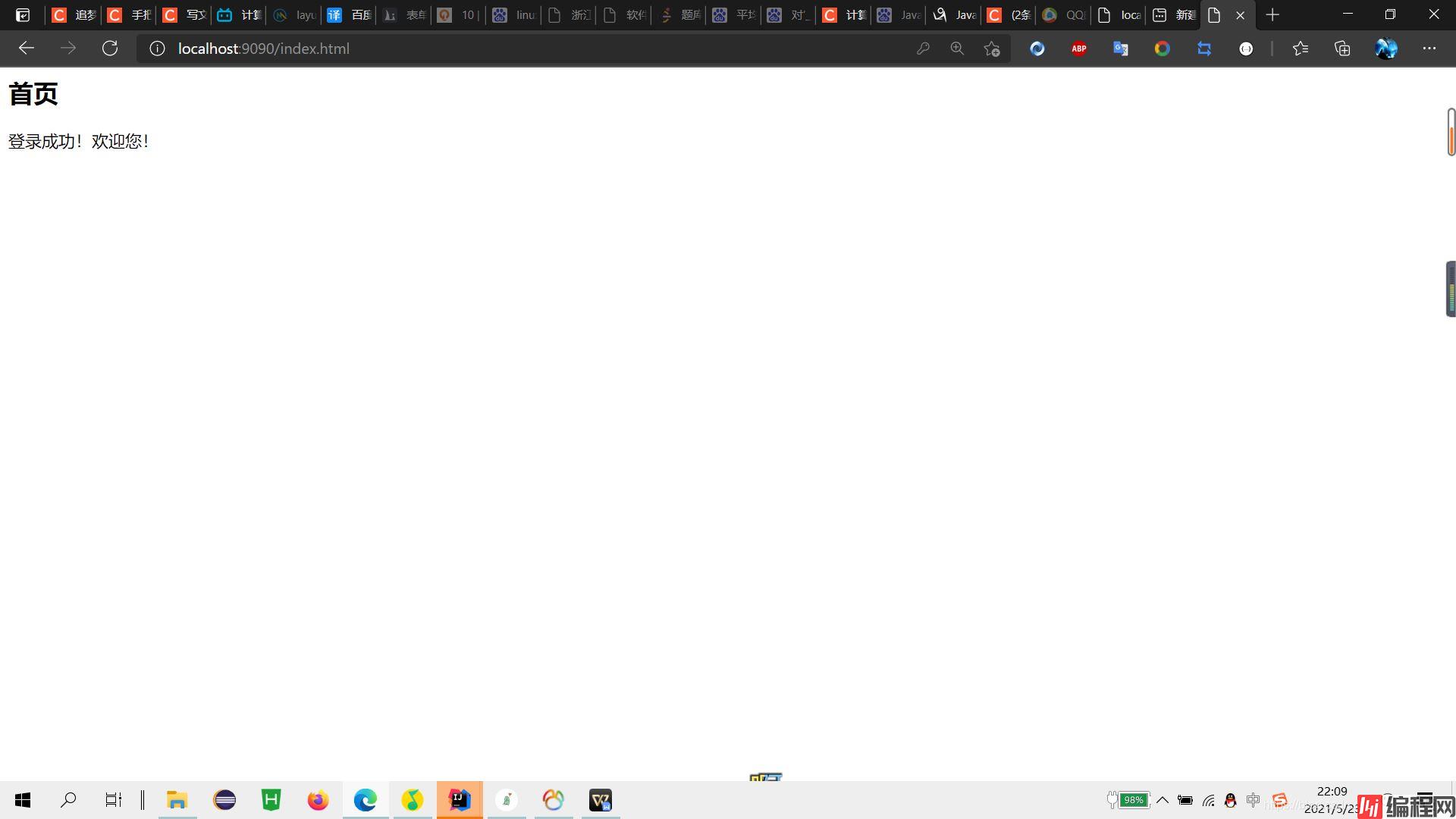
Task: Go back to the previous page
Action: [x=27, y=49]
